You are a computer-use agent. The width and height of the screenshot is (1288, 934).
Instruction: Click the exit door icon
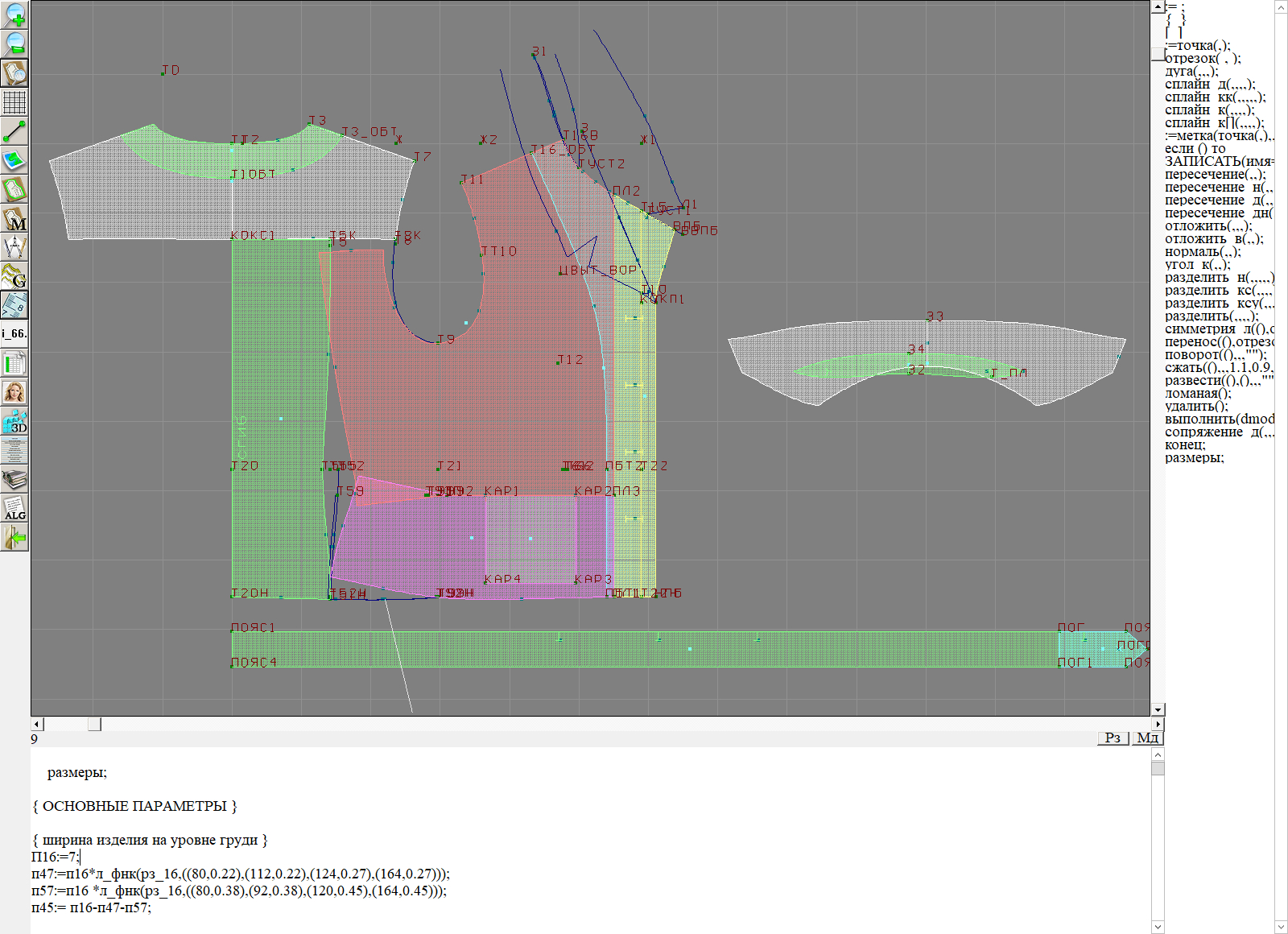coord(14,537)
